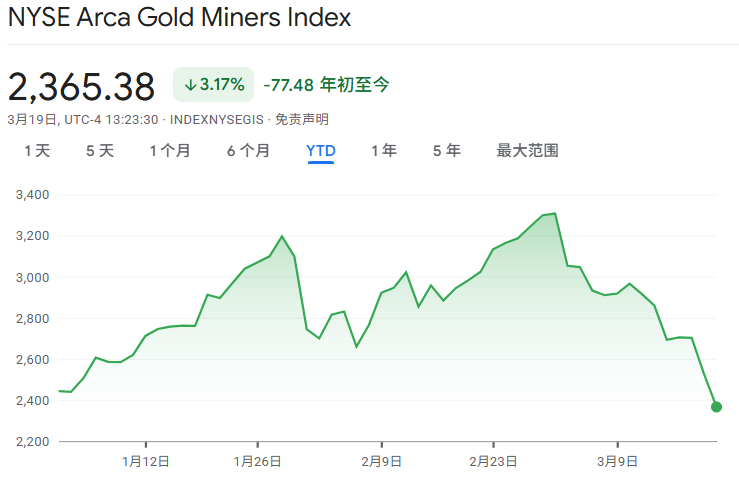Click the NYSE Arca Gold Miners Index title

coord(179,18)
